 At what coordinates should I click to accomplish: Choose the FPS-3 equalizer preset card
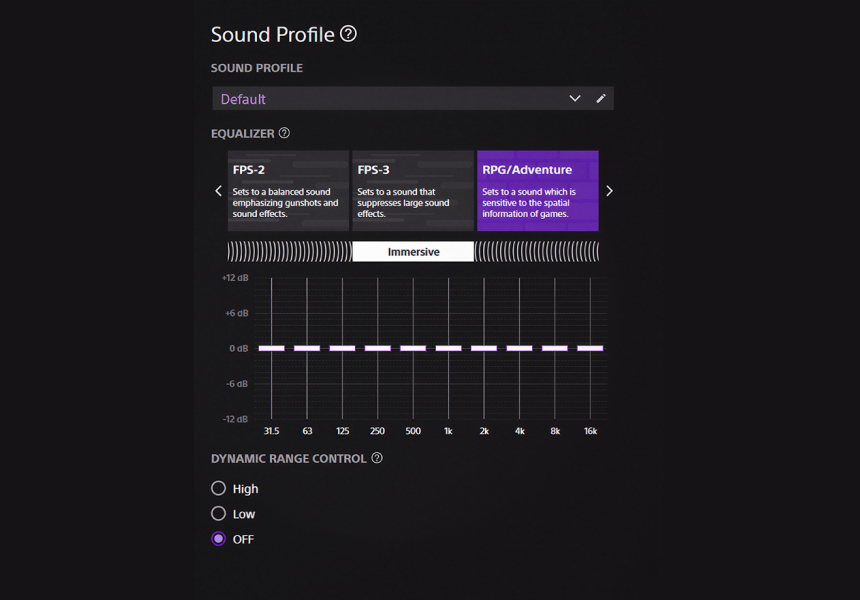tap(413, 191)
